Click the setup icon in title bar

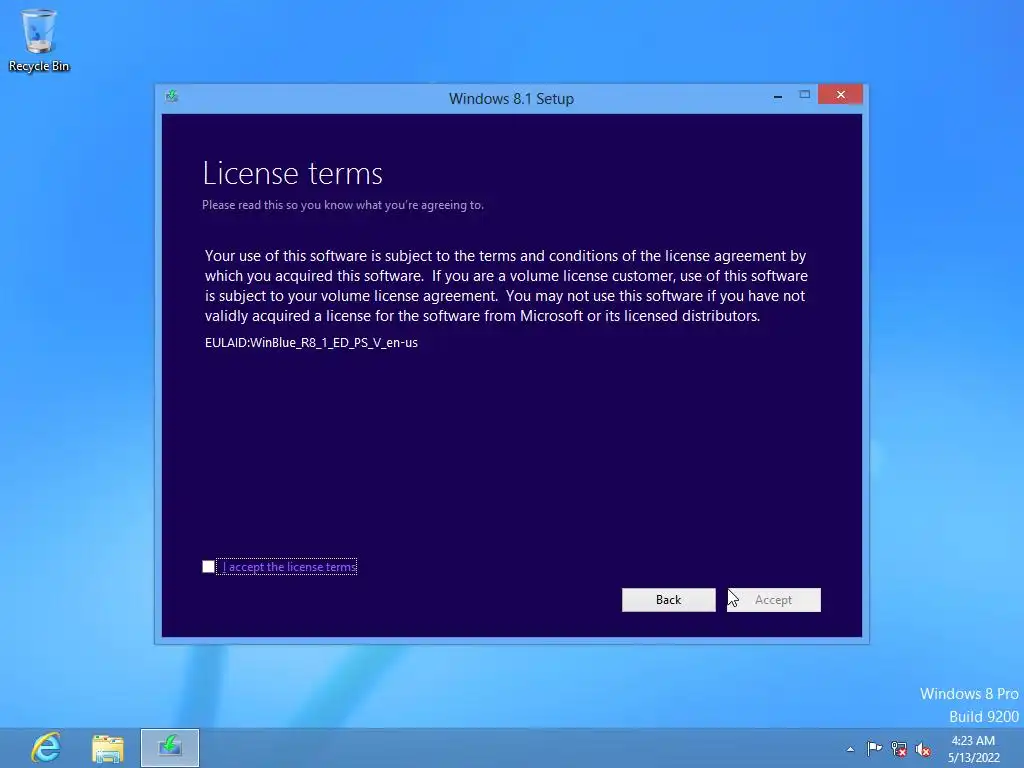pos(172,97)
